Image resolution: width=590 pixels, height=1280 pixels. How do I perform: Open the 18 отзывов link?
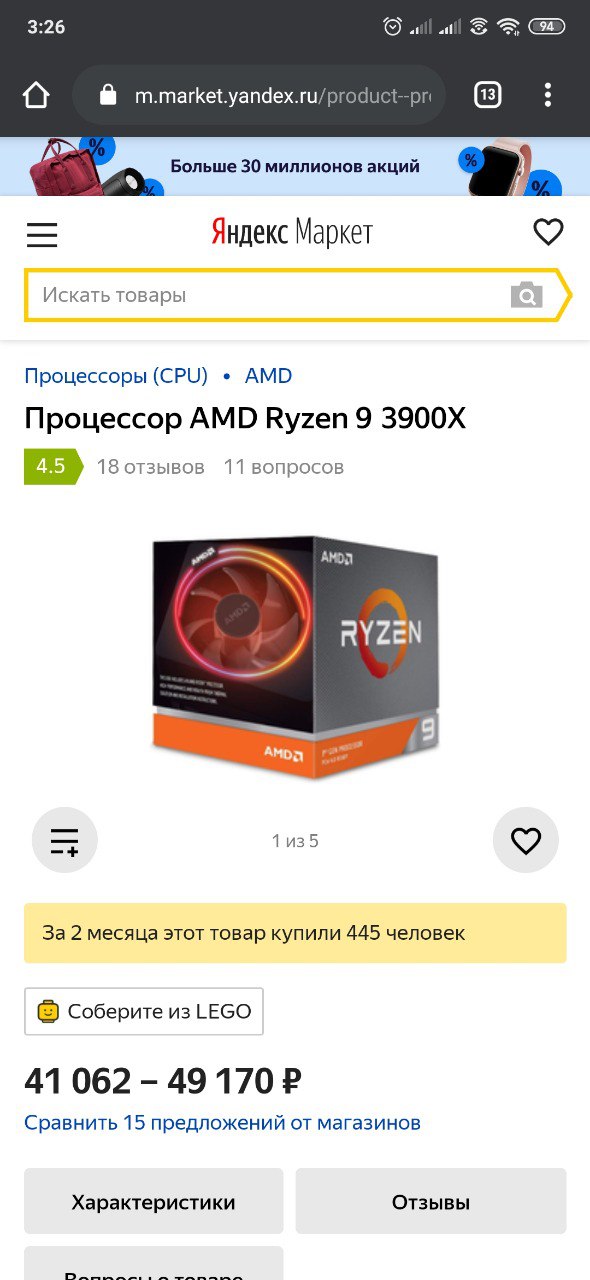tap(150, 467)
